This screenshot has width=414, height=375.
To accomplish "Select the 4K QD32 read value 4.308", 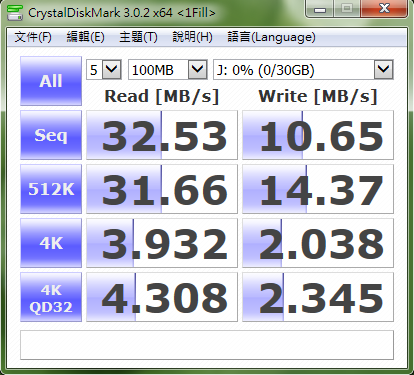I will click(162, 297).
